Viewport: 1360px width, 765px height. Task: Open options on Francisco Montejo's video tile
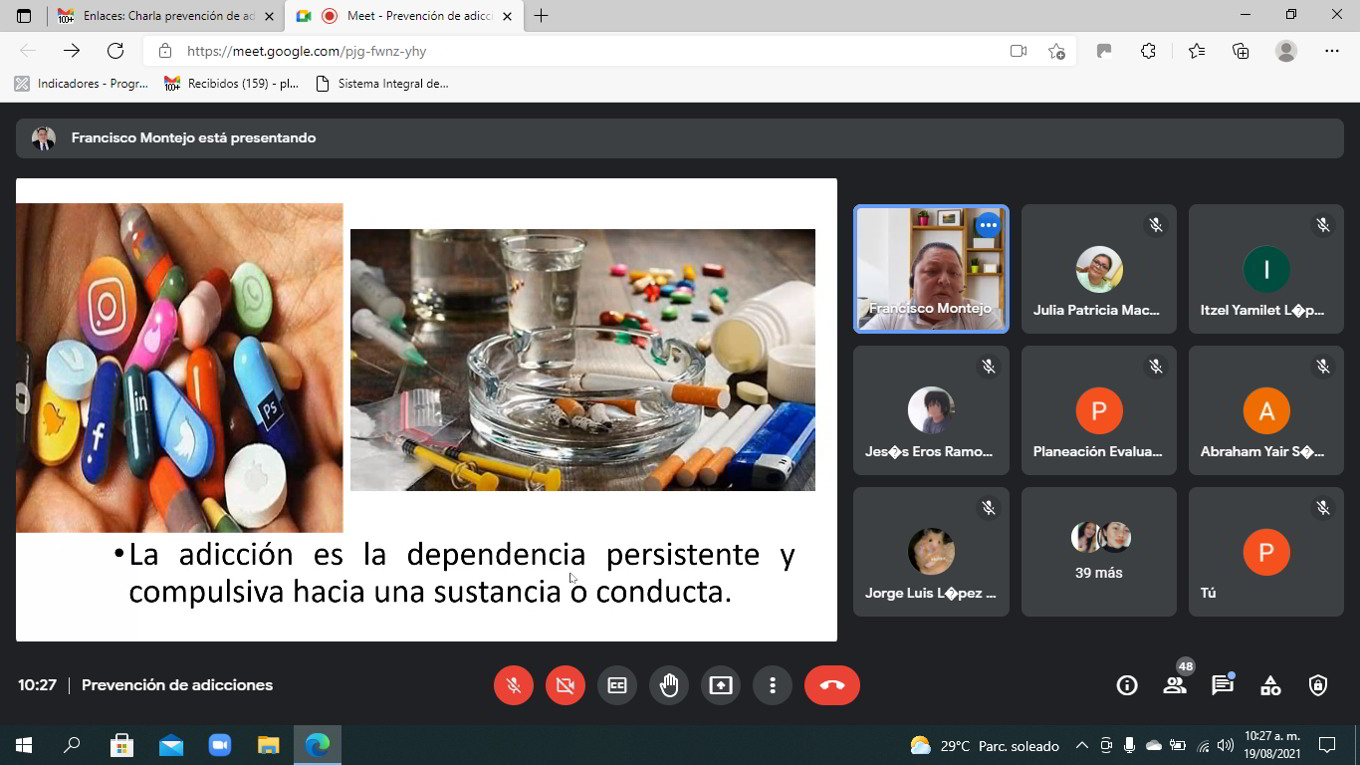point(988,225)
